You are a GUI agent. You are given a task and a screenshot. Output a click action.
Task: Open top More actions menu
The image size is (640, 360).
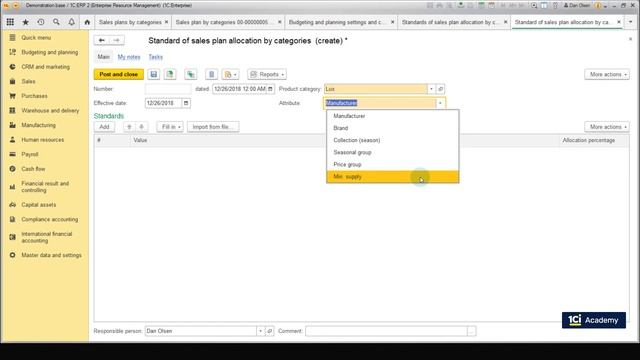point(607,74)
